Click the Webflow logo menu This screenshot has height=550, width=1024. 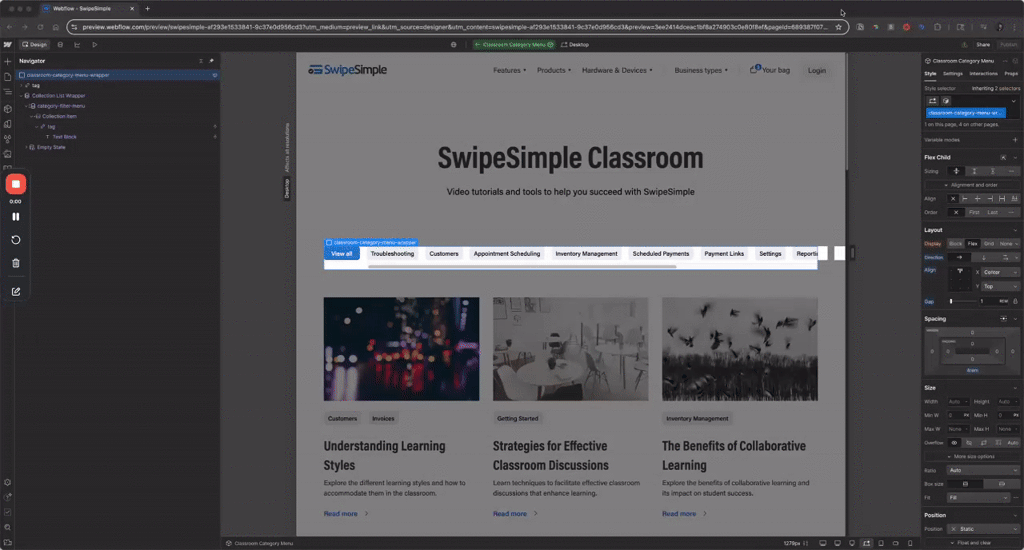pyautogui.click(x=7, y=44)
